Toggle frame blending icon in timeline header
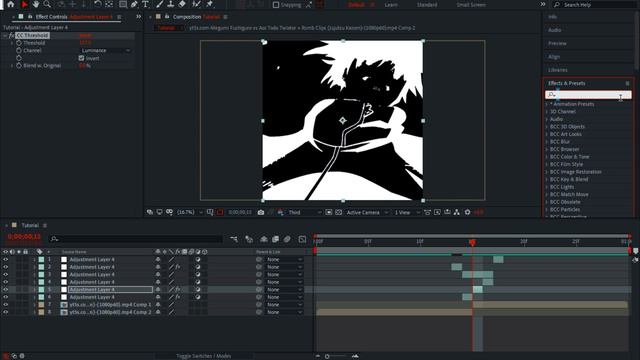640x360 pixels. click(x=276, y=239)
